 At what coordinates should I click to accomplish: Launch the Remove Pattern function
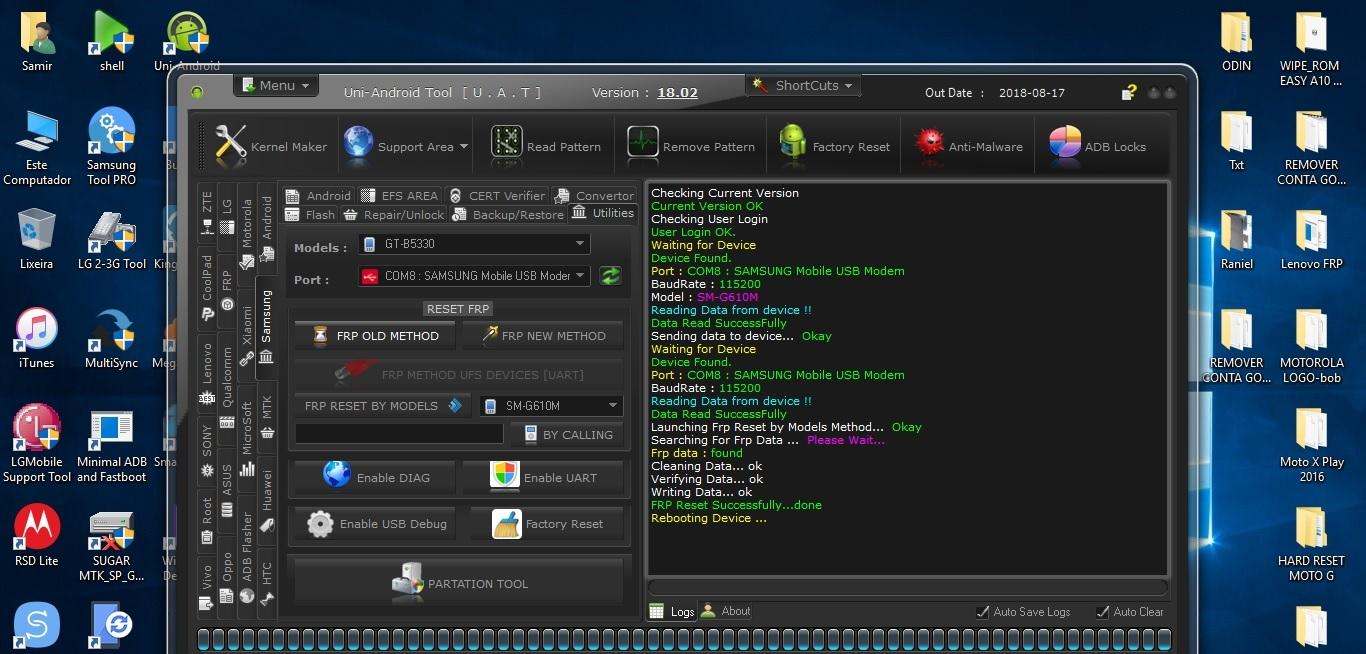691,146
